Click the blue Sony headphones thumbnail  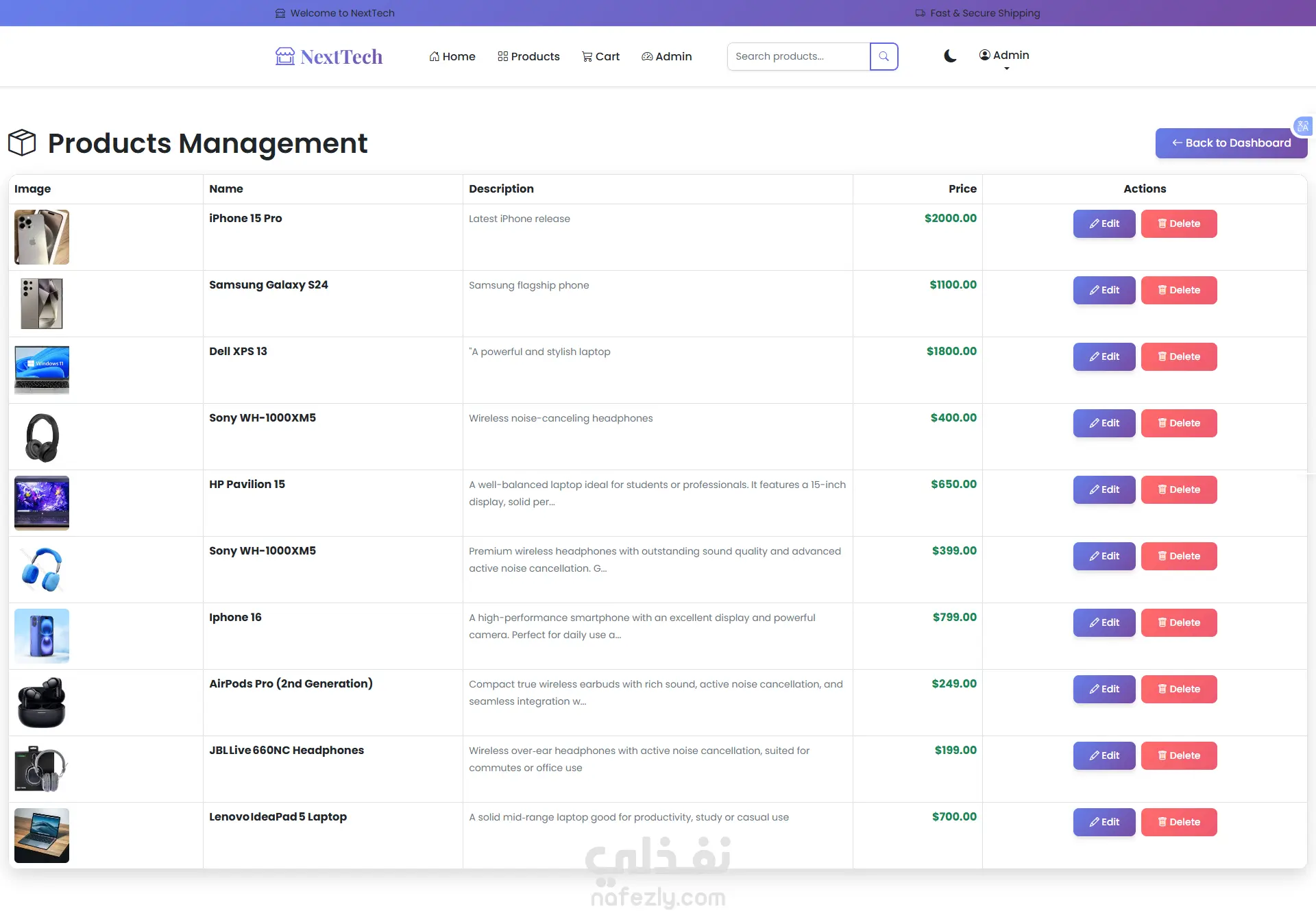pos(42,569)
